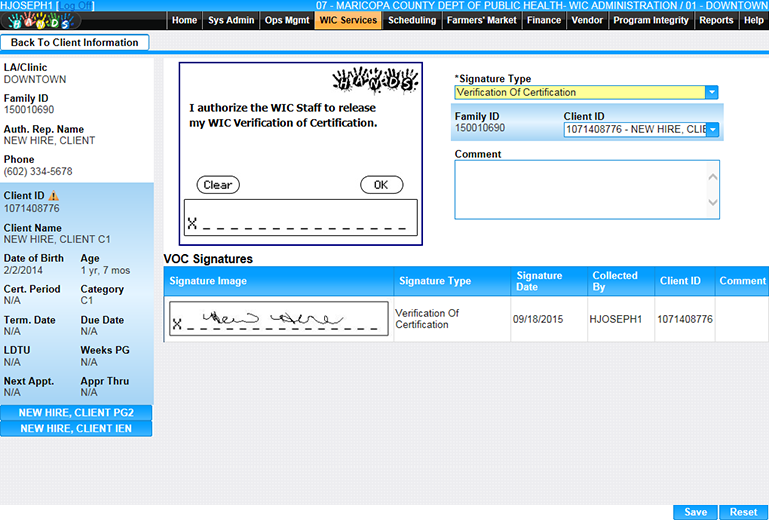
Task: Select the Reports menu
Action: pos(716,20)
